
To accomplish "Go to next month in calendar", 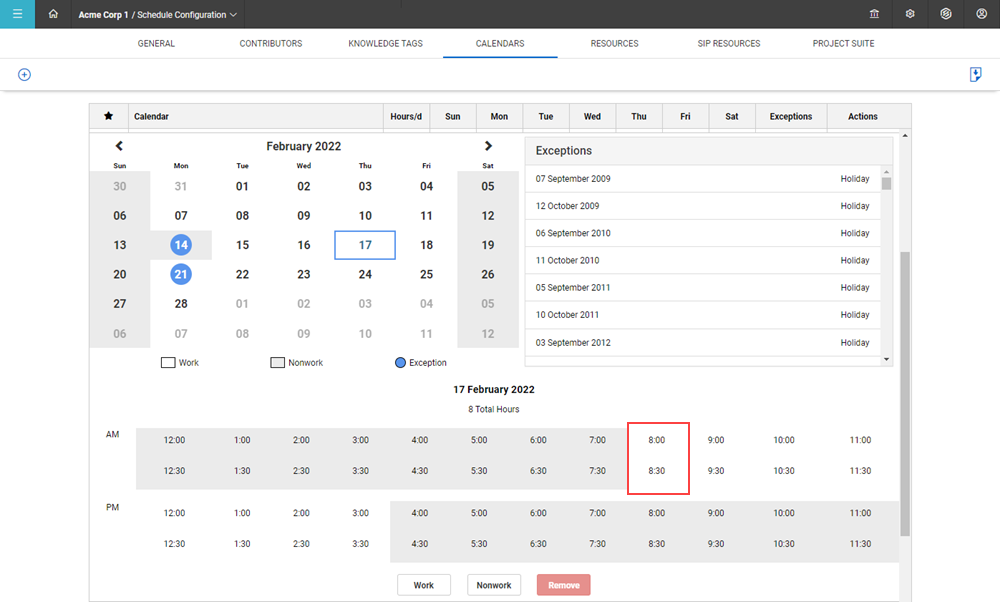I will 488,146.
